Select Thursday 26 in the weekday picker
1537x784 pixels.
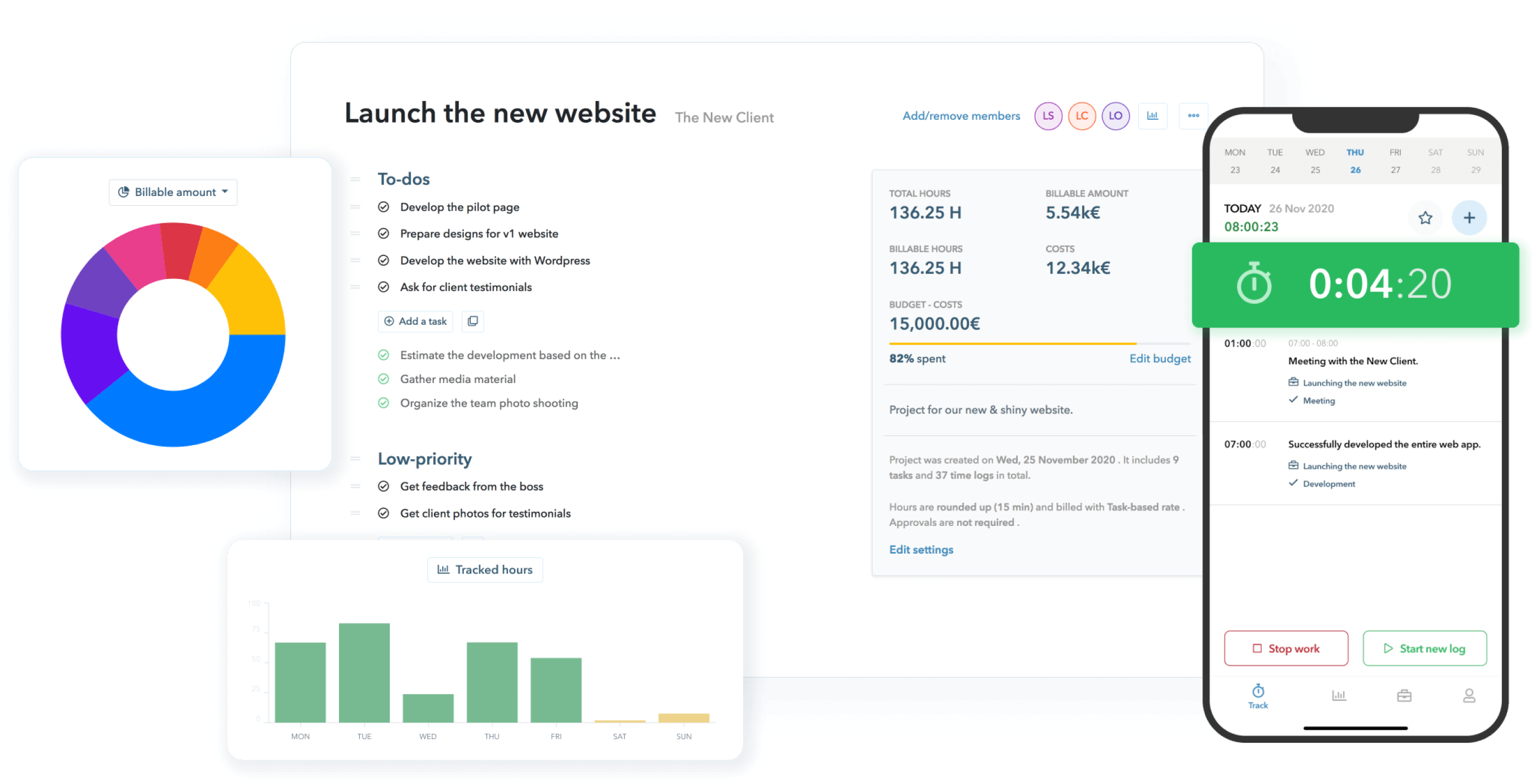(1355, 161)
